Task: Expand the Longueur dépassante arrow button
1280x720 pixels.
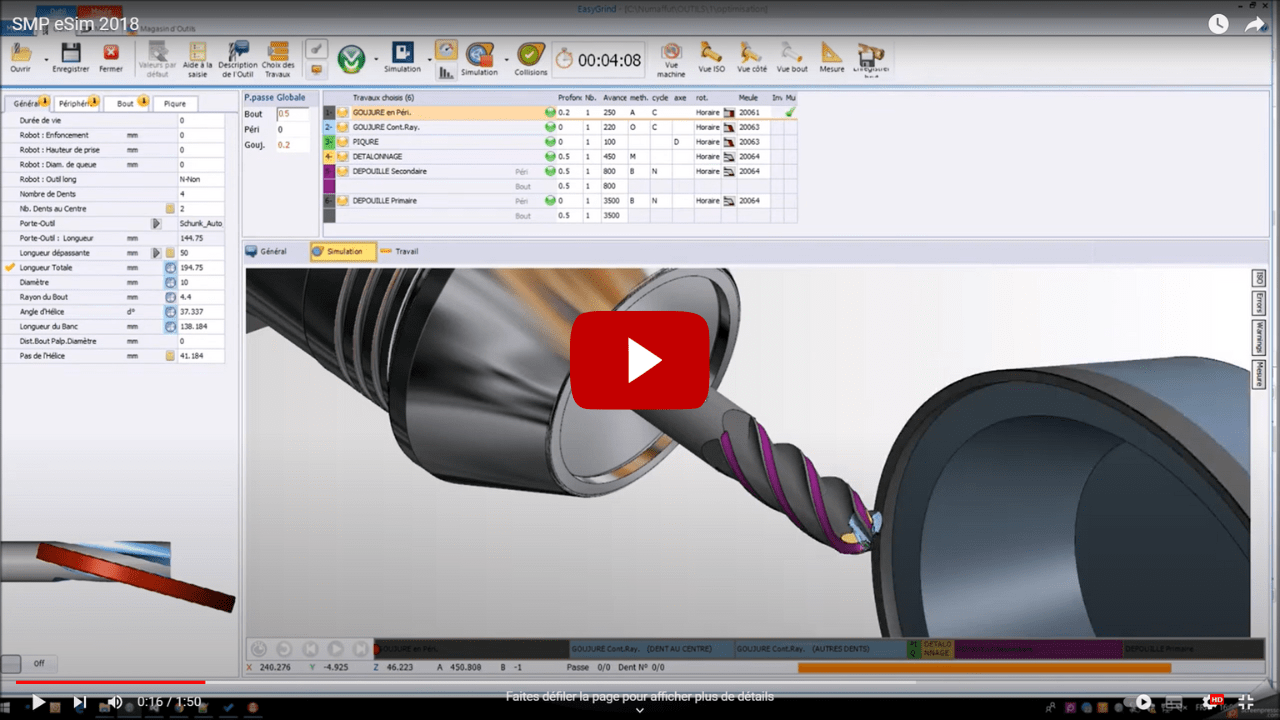Action: [x=156, y=253]
